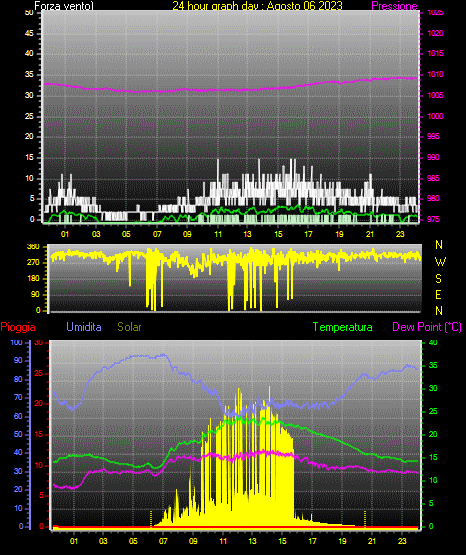This screenshot has height=555, width=466.
Task: Click the 'Forza vento' wind speed label
Action: coord(64,6)
